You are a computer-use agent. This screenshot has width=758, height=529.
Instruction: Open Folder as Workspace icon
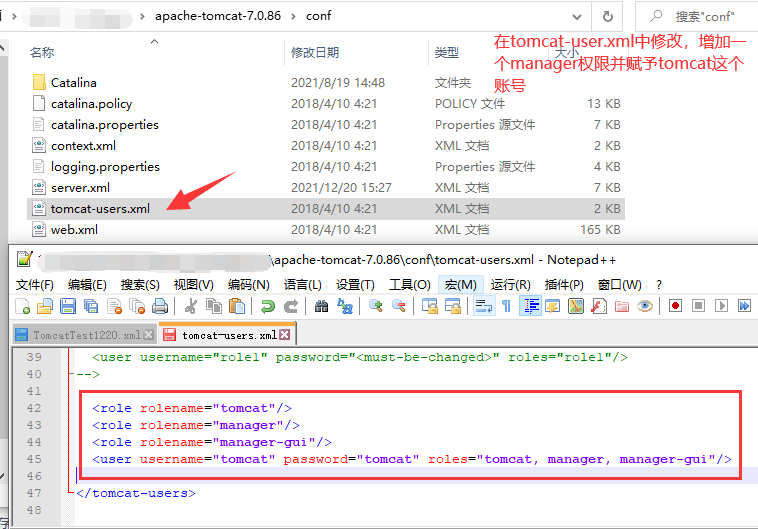tap(622, 306)
